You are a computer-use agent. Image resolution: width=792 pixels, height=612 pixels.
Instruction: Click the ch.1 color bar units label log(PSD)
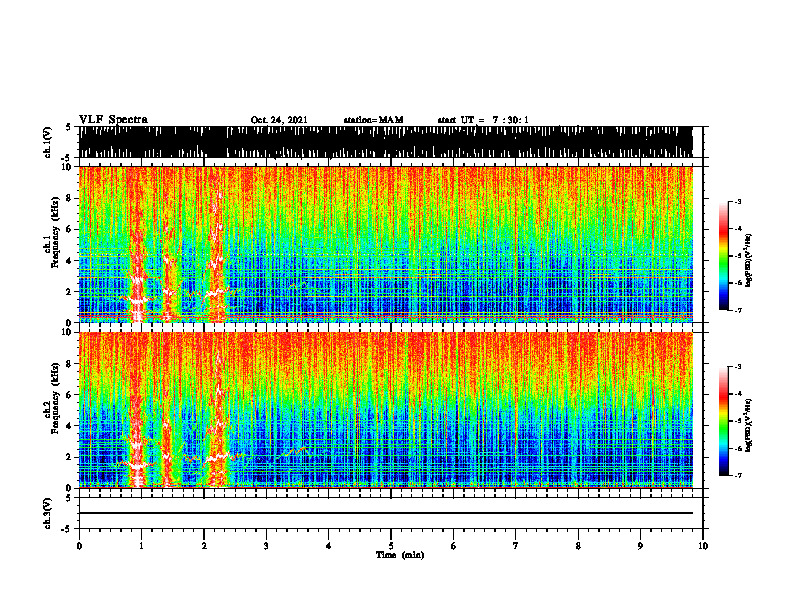tap(749, 260)
